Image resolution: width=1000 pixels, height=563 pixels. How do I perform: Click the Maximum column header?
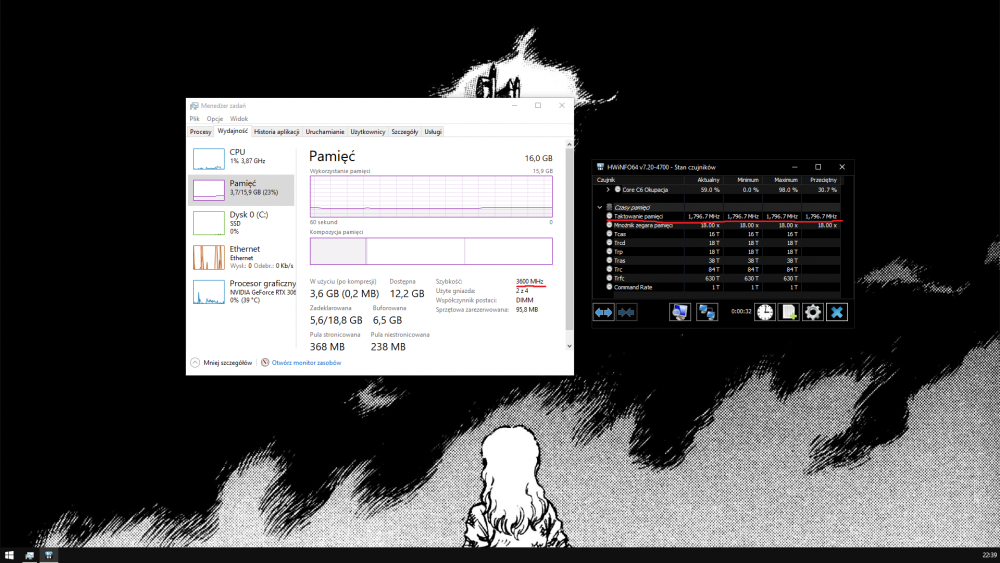782,180
